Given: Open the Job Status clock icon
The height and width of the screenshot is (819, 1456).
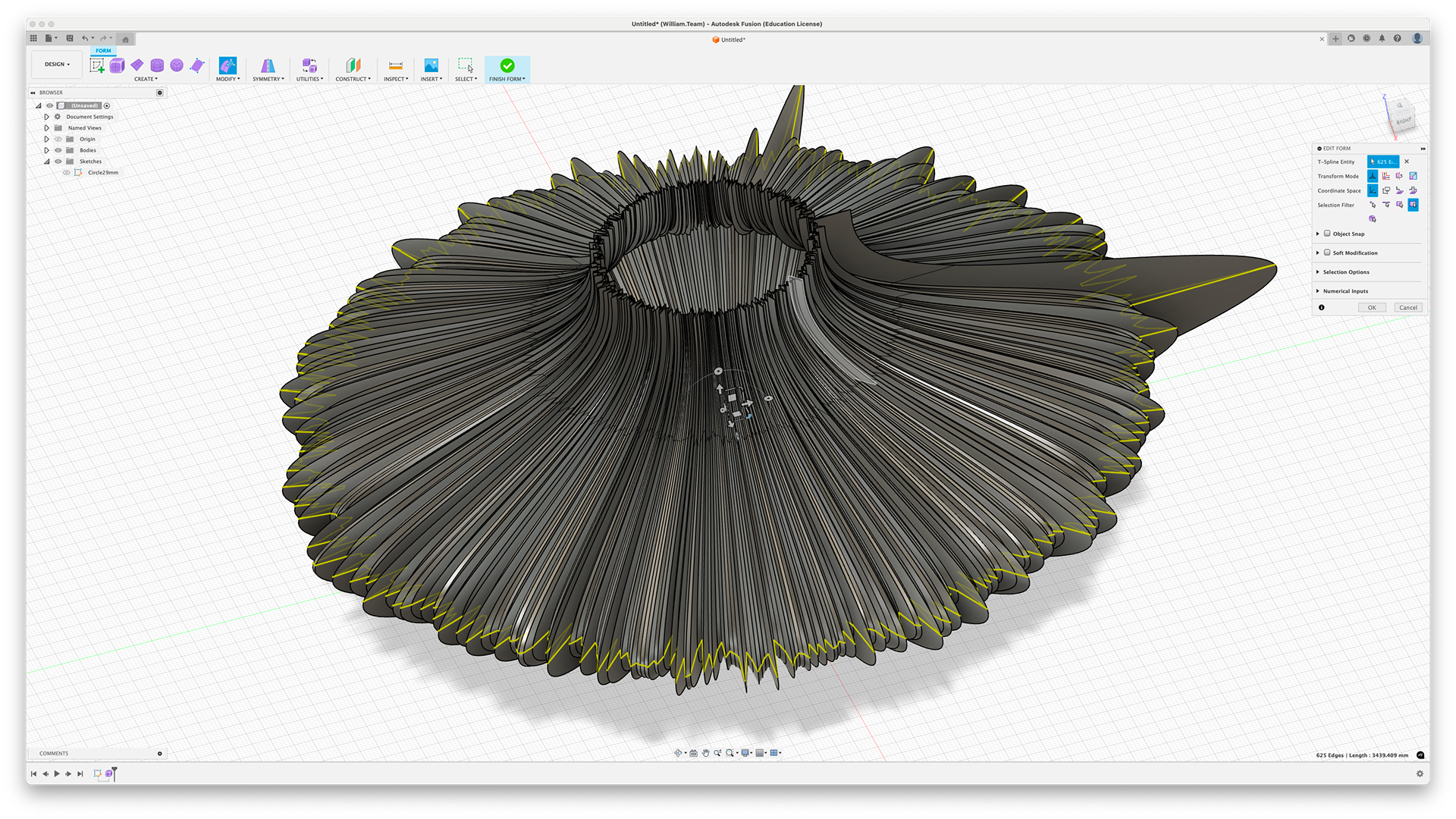Looking at the screenshot, I should [x=1367, y=39].
